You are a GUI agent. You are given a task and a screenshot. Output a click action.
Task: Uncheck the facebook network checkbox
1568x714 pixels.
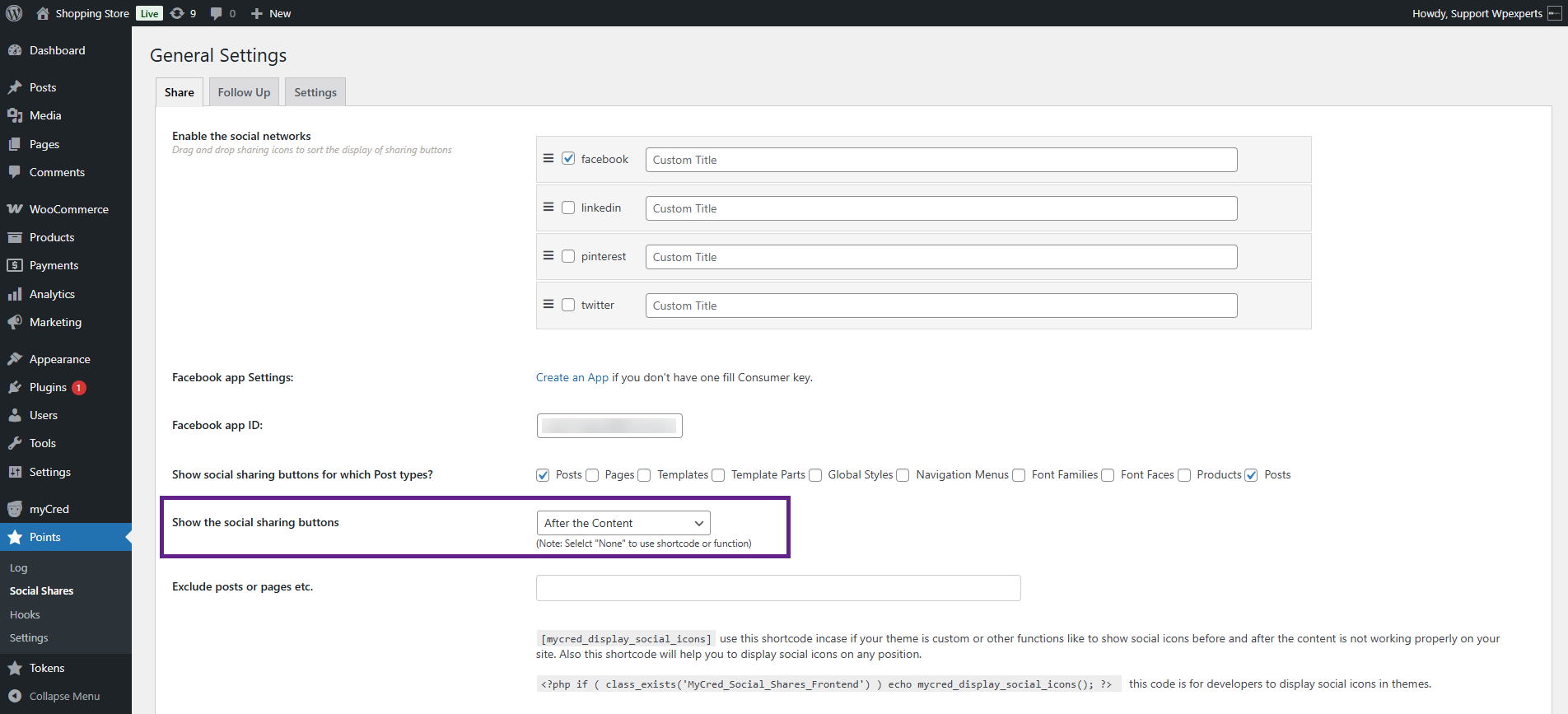tap(568, 159)
